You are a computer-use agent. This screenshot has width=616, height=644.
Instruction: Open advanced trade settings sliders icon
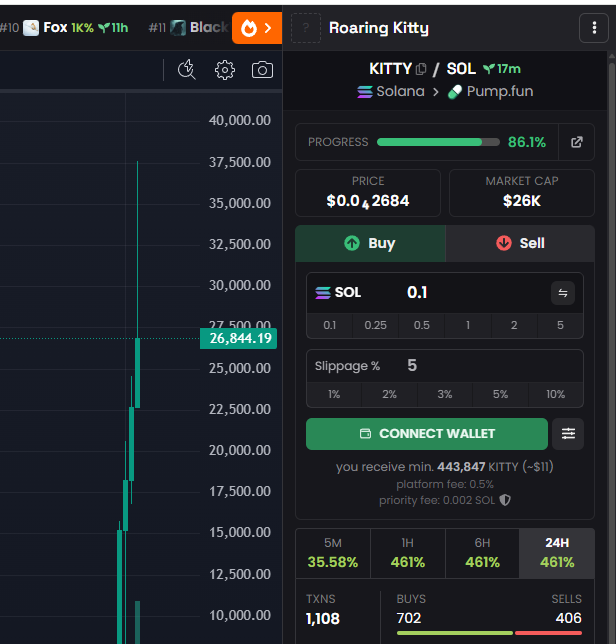tap(568, 434)
